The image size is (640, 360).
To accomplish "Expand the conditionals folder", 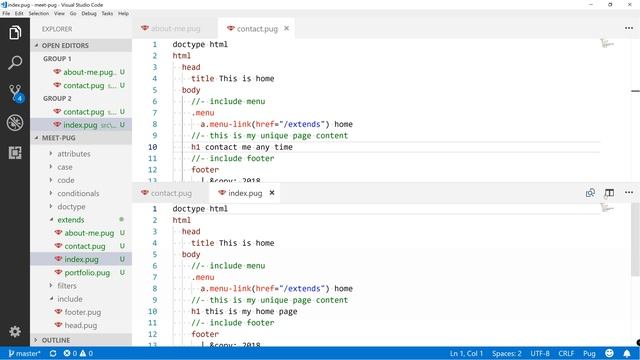I will (x=81, y=193).
